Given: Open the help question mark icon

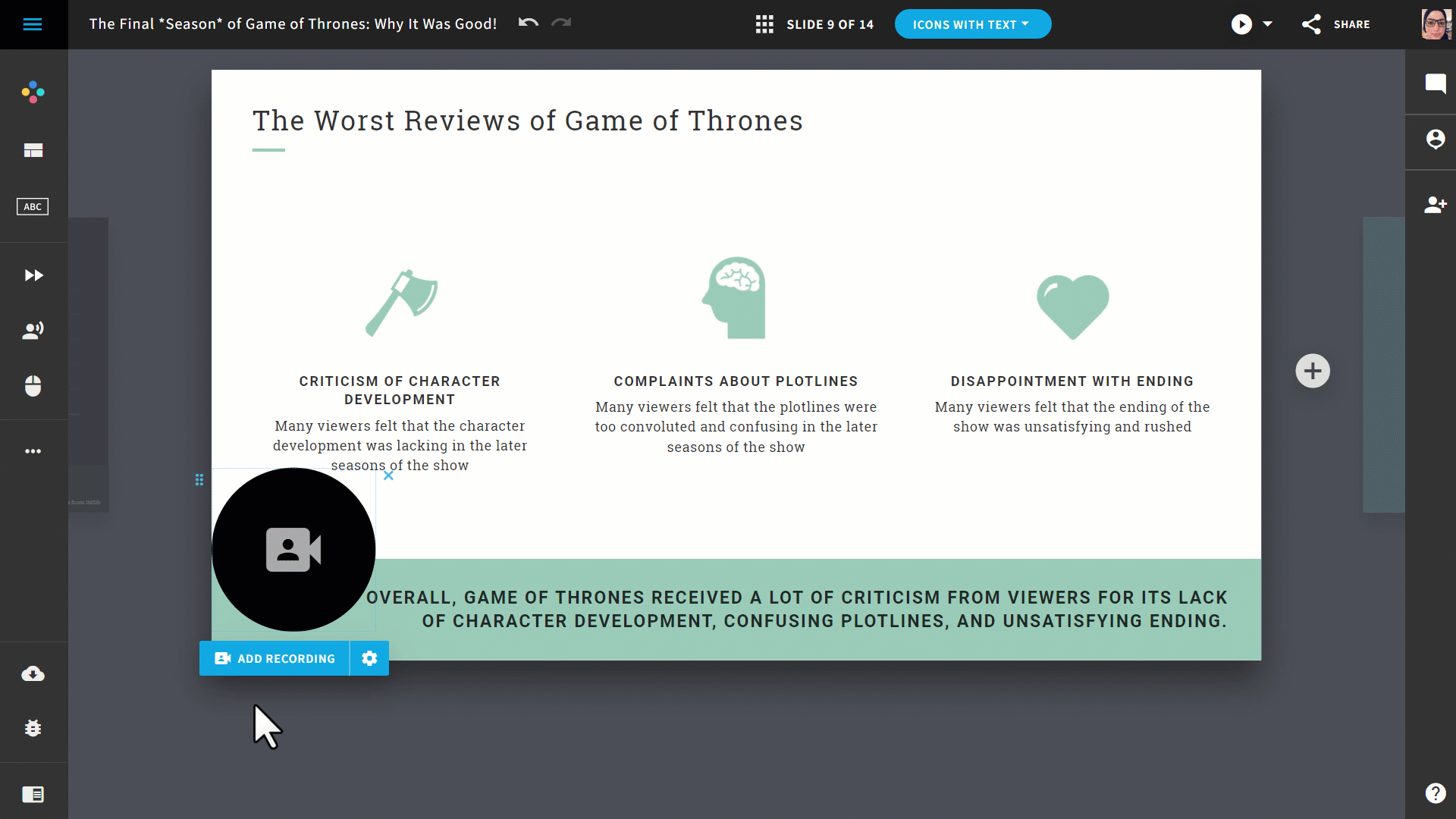Looking at the screenshot, I should tap(1436, 793).
